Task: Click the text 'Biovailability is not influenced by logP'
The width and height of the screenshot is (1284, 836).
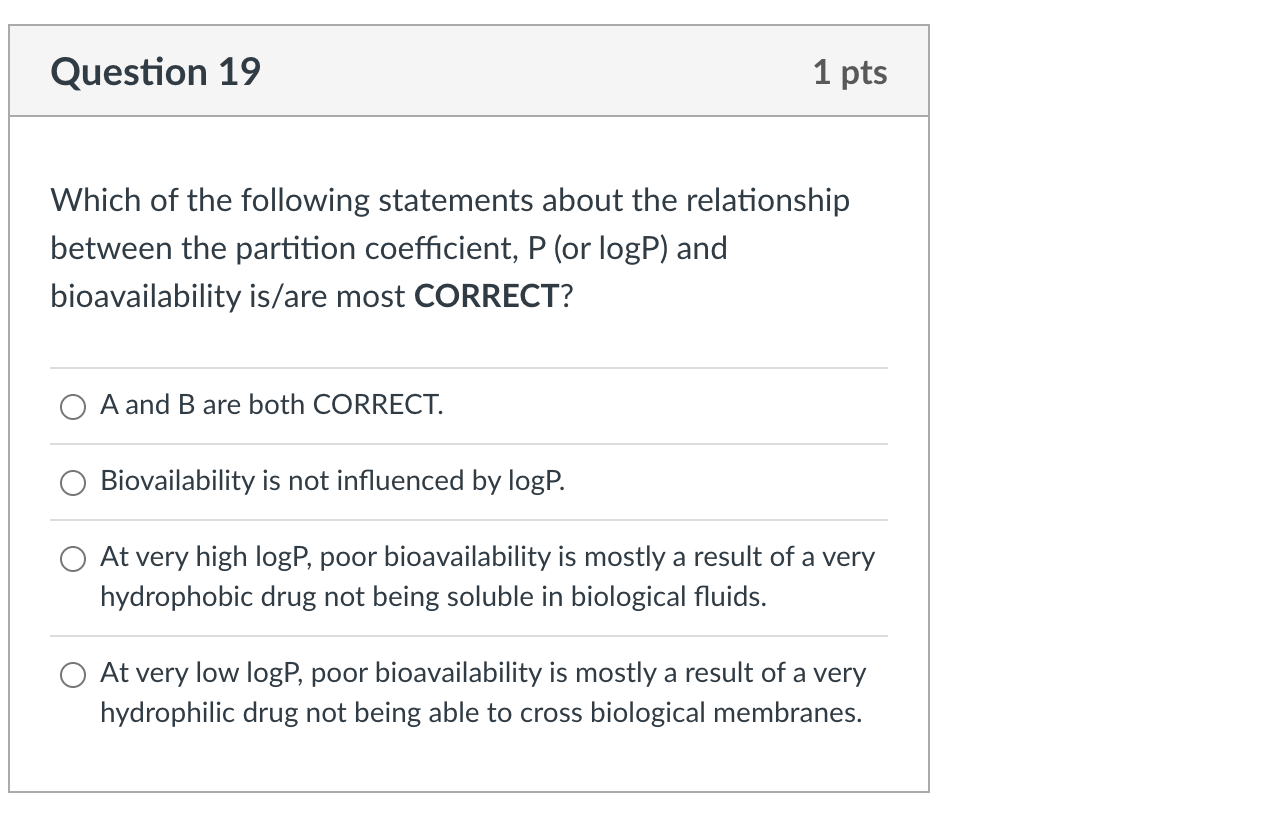Action: pos(332,481)
